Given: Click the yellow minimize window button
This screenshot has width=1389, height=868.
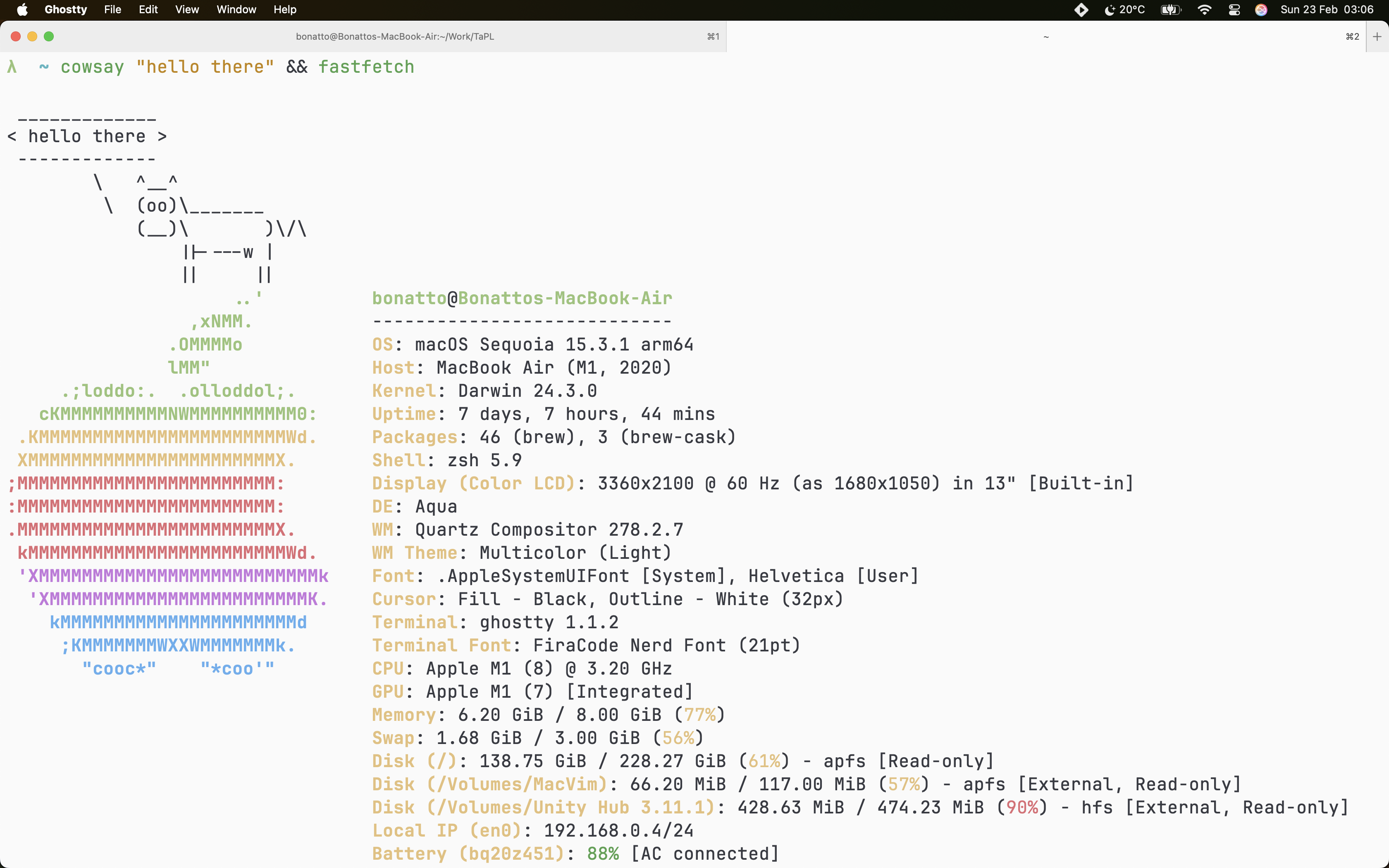Looking at the screenshot, I should [x=32, y=37].
